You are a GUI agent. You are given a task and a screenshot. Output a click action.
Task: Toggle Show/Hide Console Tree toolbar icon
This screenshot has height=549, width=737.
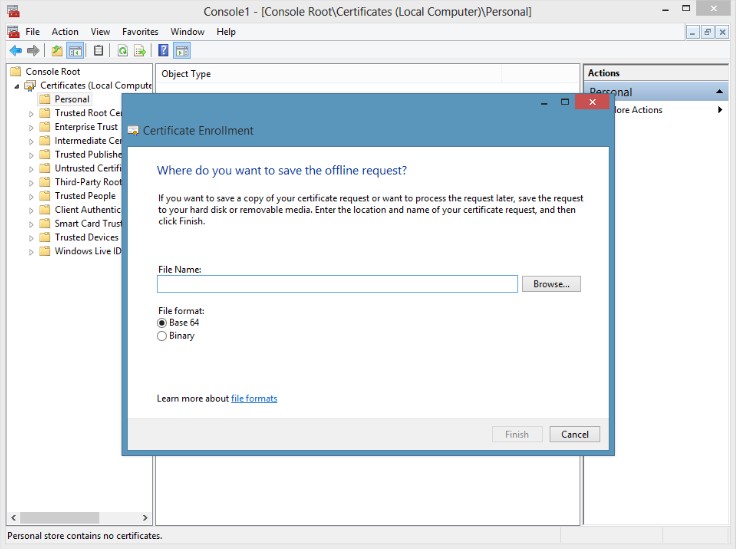pos(75,50)
